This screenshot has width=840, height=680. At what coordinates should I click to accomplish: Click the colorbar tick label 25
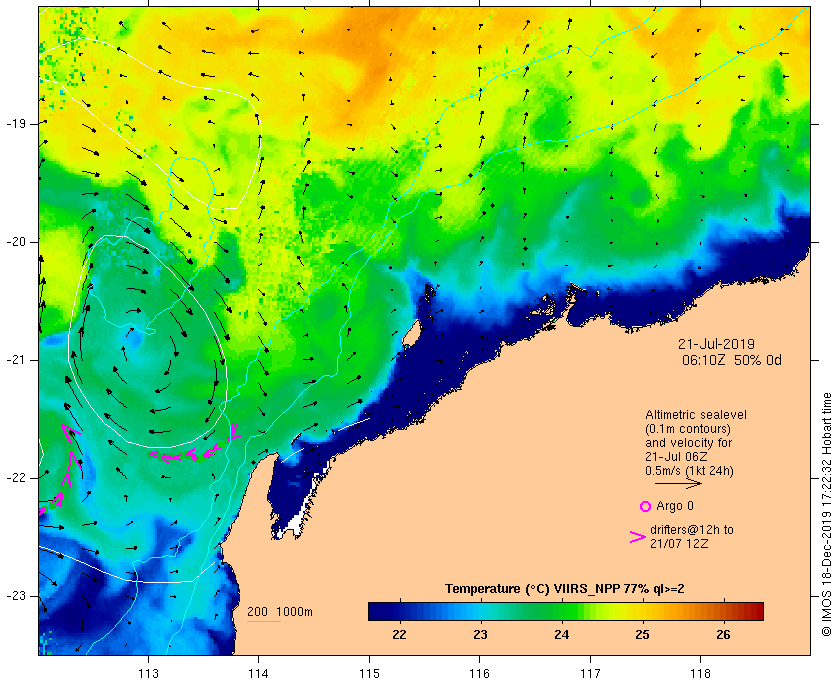tap(642, 635)
